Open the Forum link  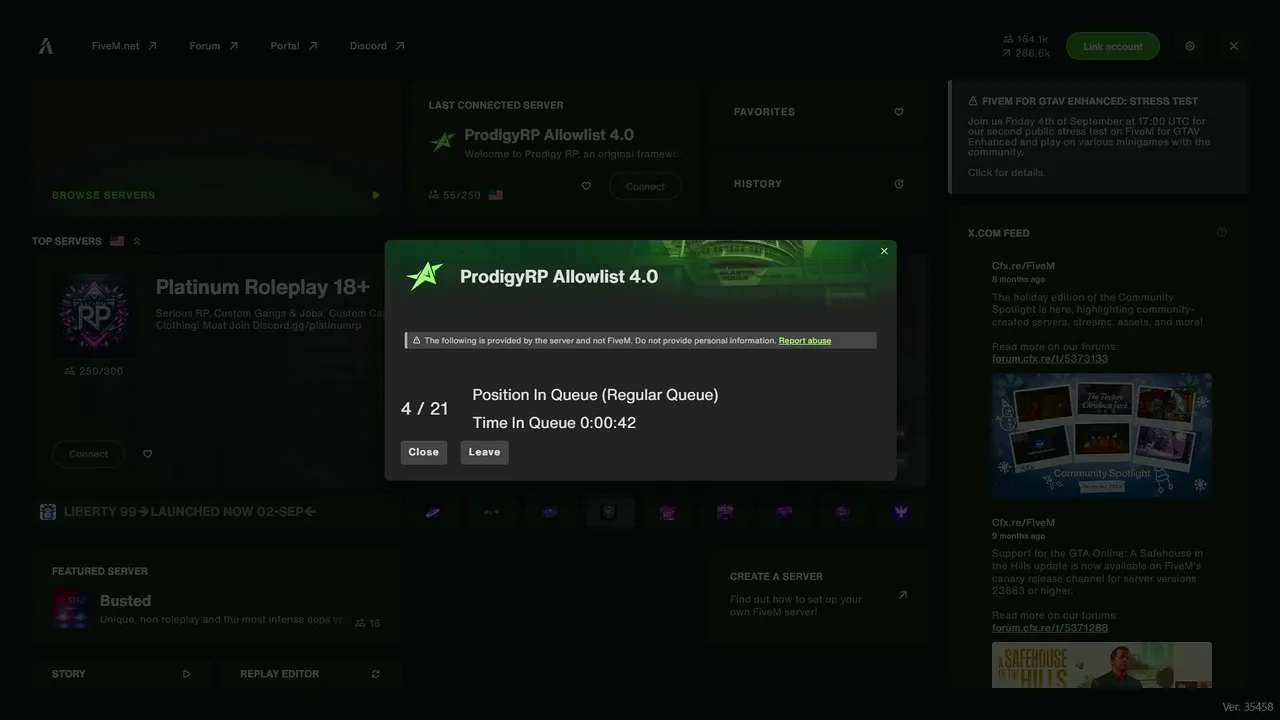coord(214,46)
